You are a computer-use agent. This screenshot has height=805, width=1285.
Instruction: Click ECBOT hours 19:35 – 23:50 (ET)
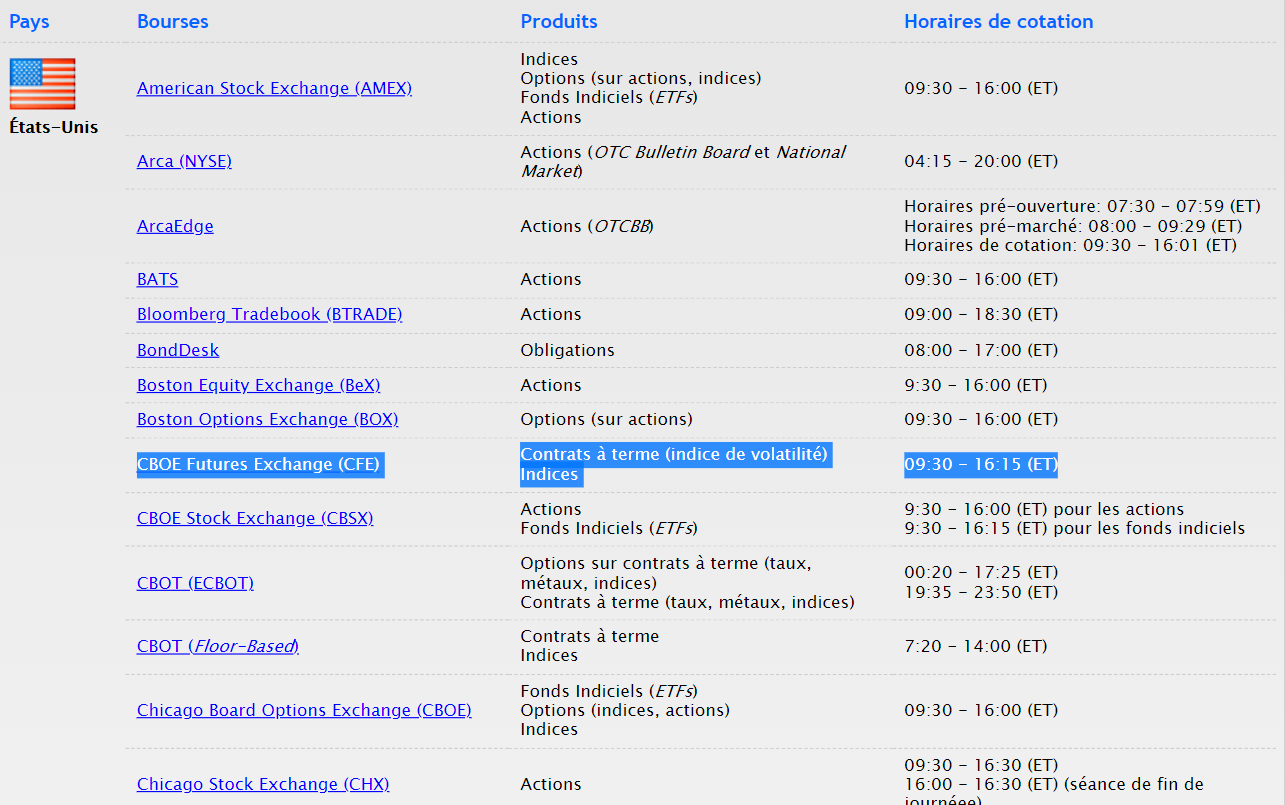coord(981,592)
